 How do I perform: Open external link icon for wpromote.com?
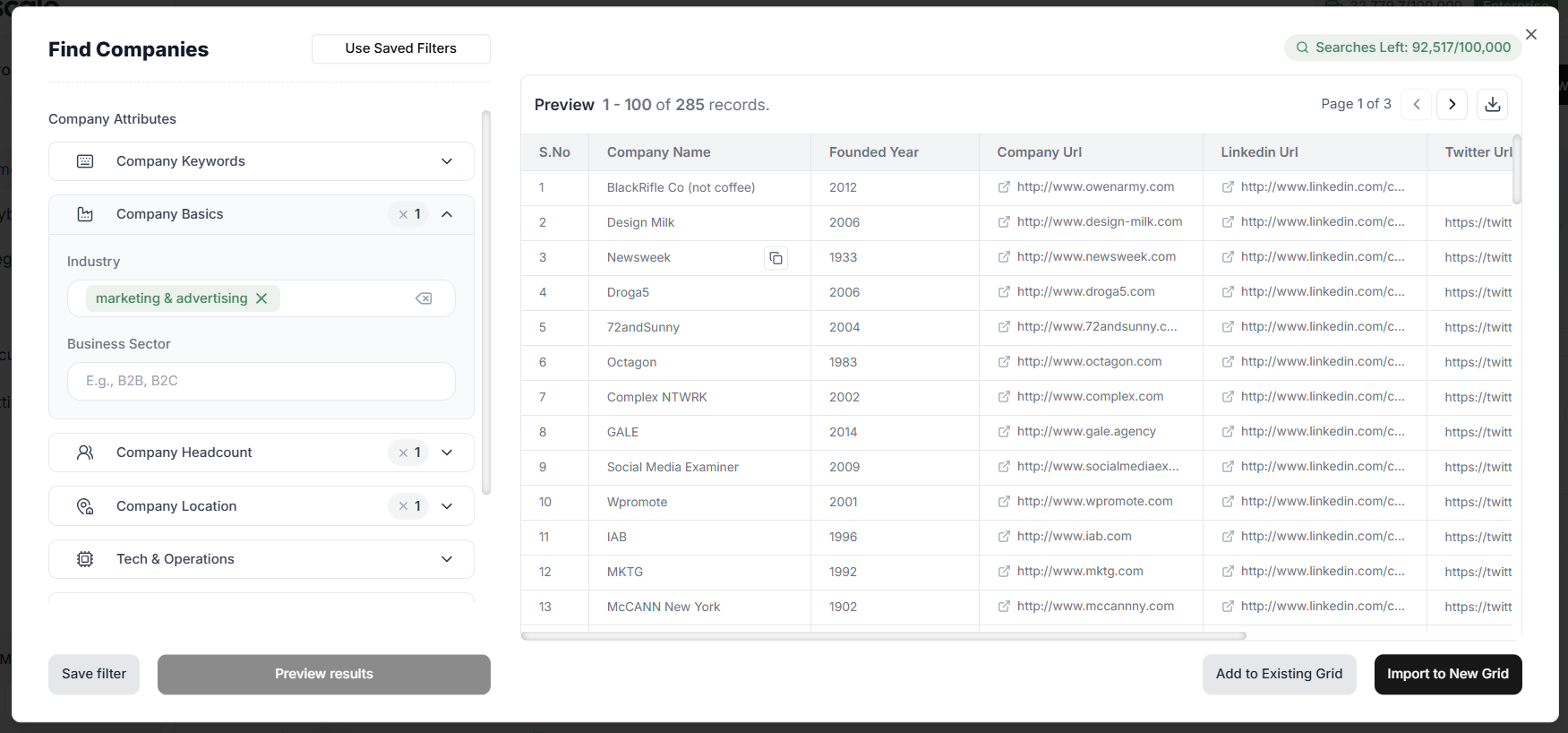click(1005, 502)
